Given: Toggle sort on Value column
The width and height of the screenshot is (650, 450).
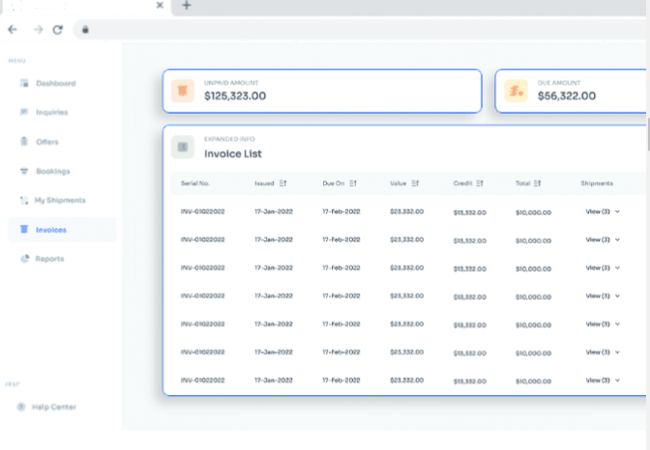Looking at the screenshot, I should [415, 183].
